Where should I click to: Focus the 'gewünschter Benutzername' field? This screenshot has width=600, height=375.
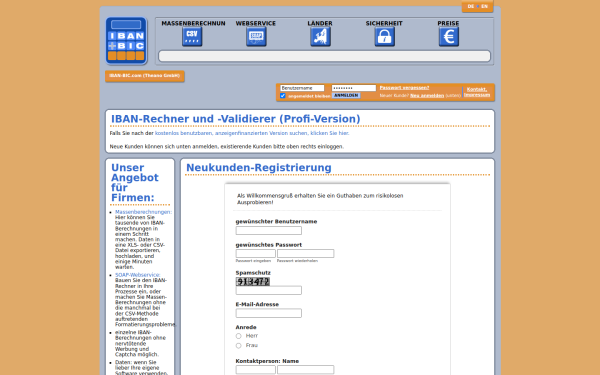pyautogui.click(x=269, y=230)
